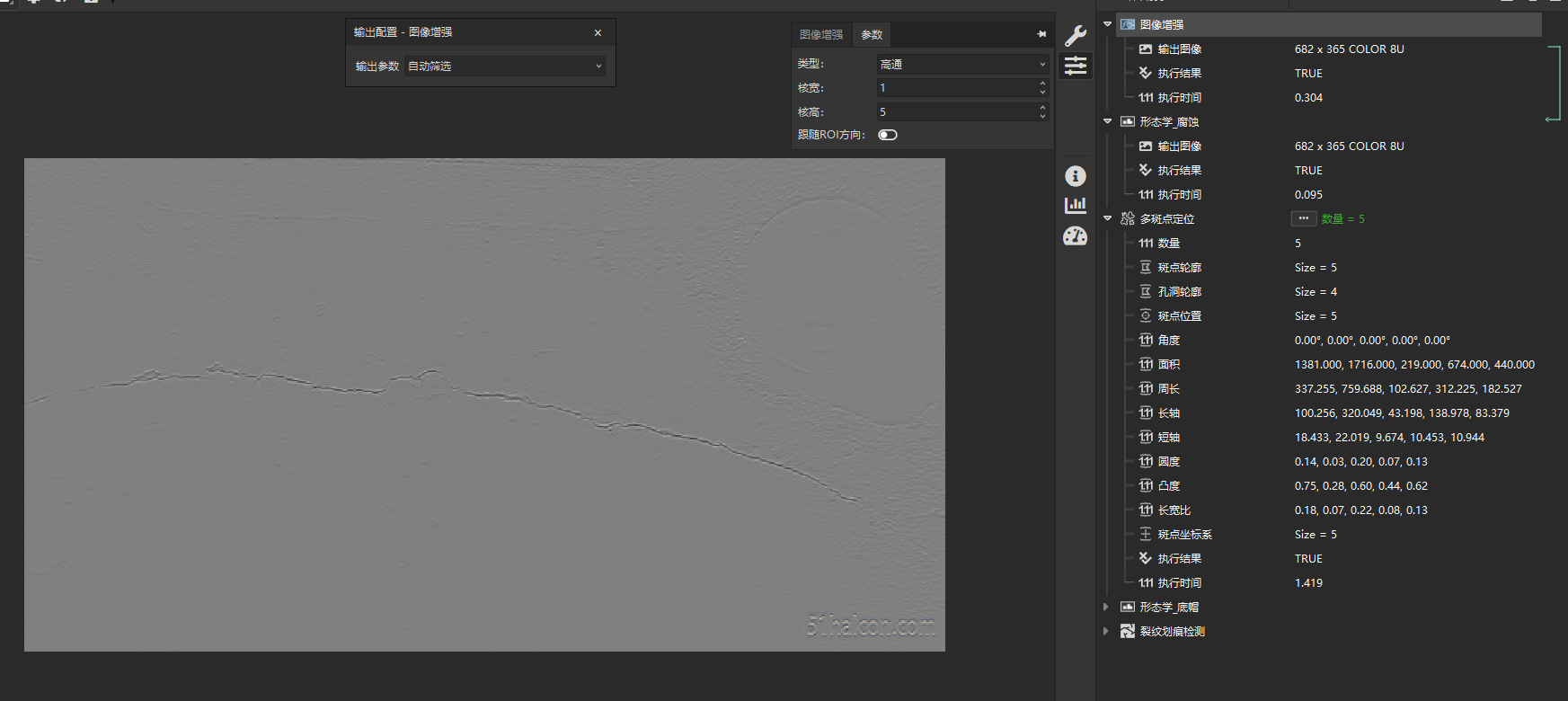Switch to the 图像增强 tab
1568x701 pixels.
point(820,34)
